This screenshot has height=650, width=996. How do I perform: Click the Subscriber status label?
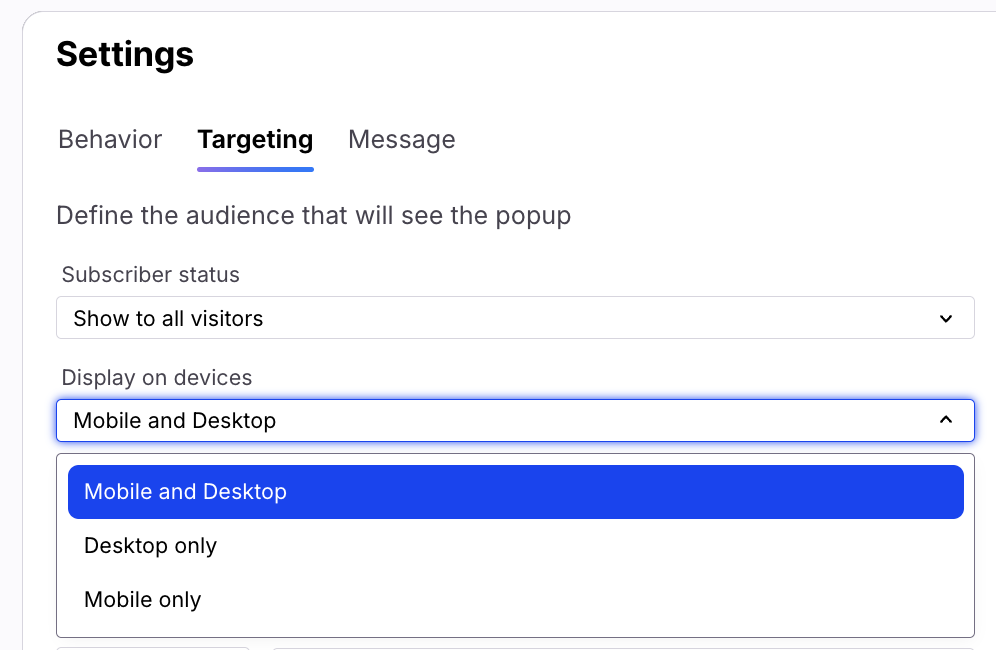151,274
